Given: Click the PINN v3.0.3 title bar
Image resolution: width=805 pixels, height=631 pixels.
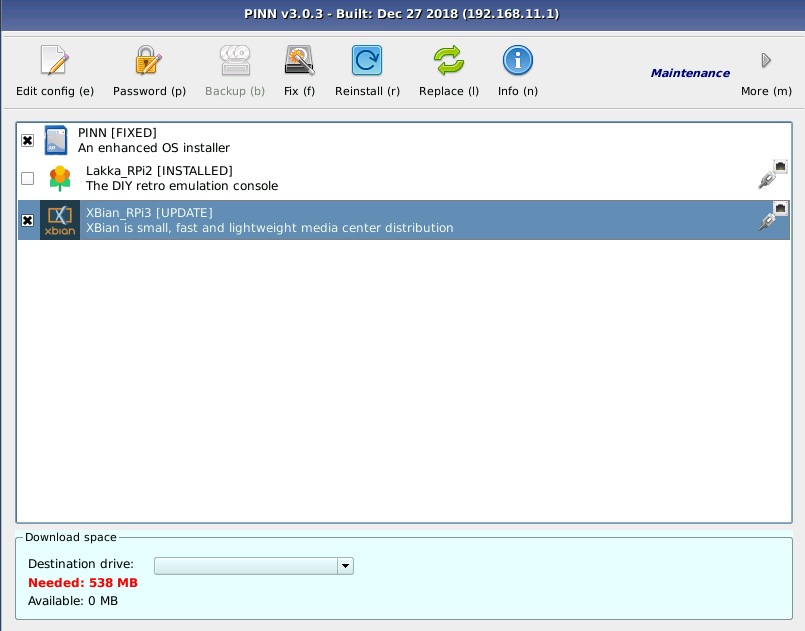Looking at the screenshot, I should [x=402, y=14].
